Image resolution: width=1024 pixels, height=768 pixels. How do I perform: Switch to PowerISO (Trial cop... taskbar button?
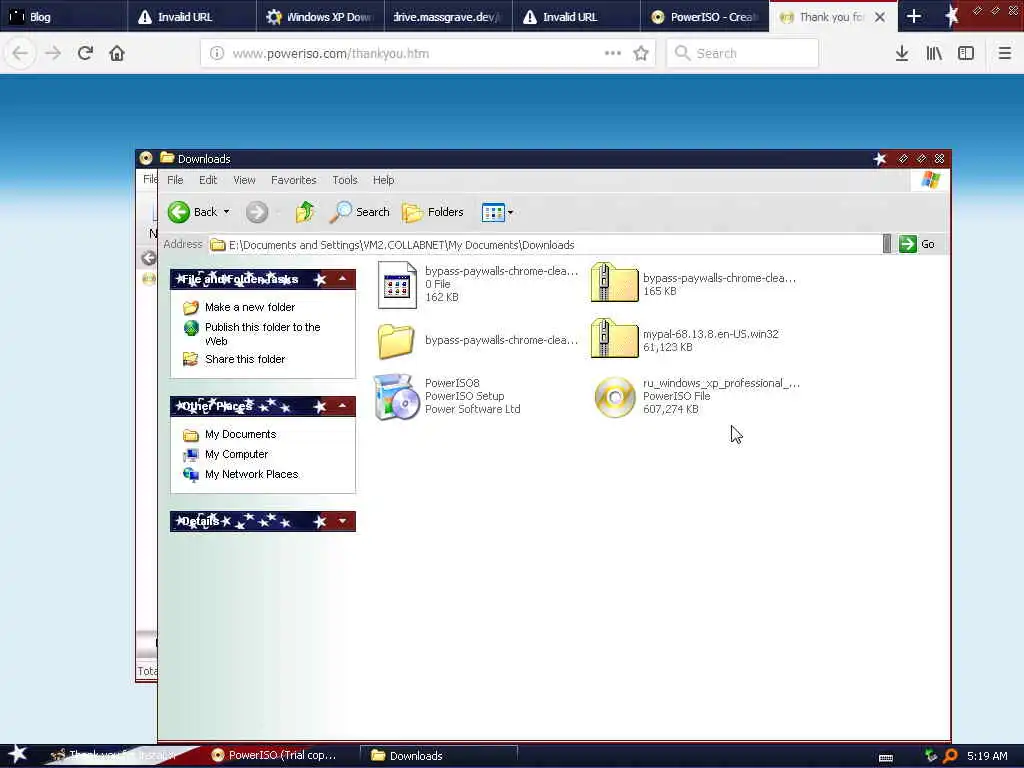click(x=278, y=755)
